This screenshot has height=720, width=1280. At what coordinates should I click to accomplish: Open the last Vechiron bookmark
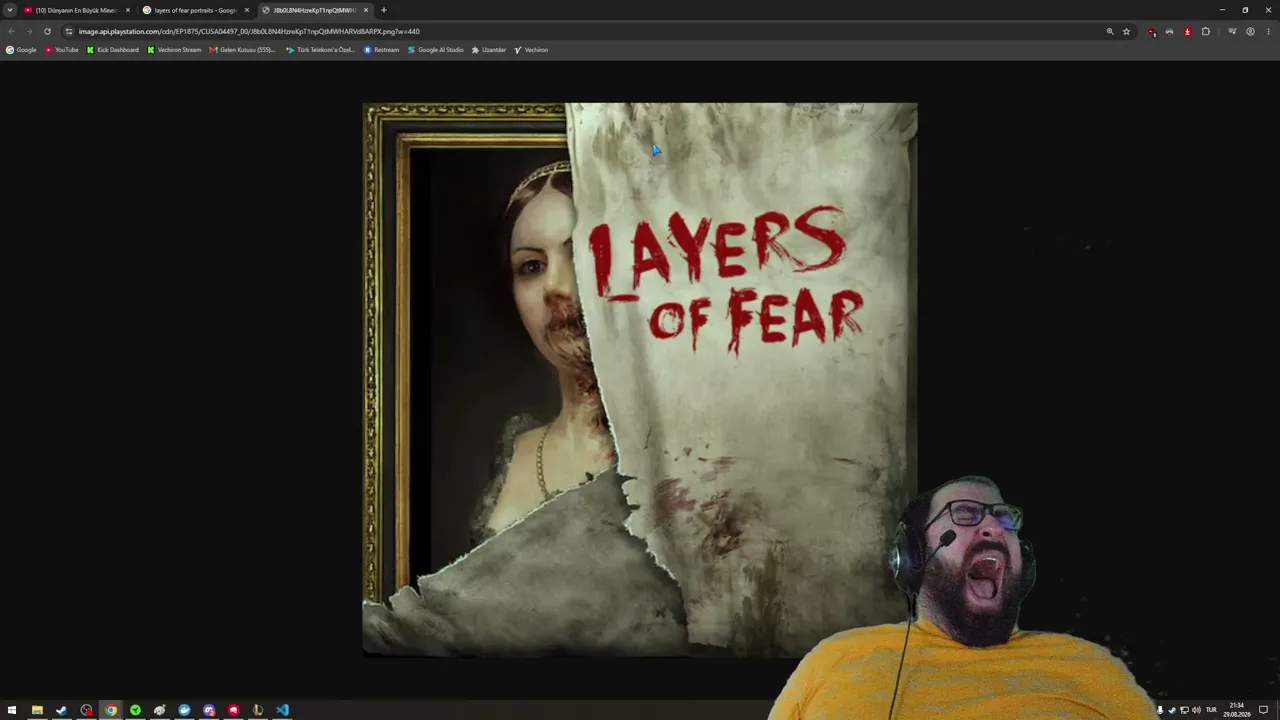tap(531, 50)
